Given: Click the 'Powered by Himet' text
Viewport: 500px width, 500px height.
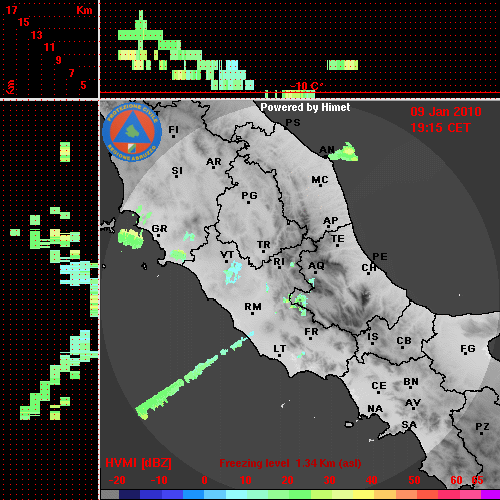Looking at the screenshot, I should 305,107.
